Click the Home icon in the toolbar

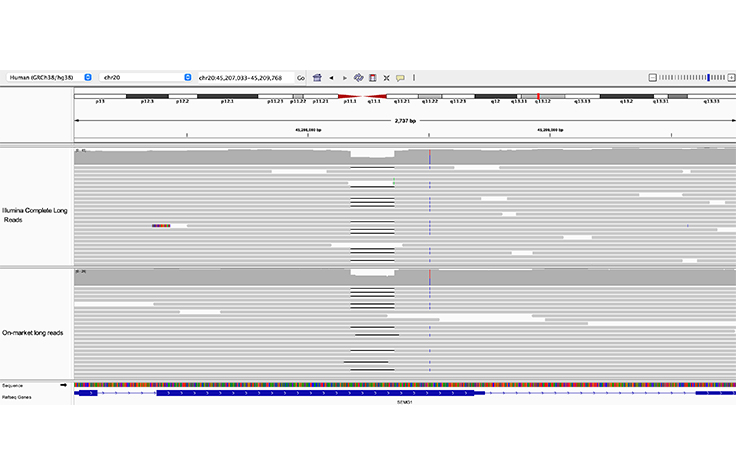317,77
